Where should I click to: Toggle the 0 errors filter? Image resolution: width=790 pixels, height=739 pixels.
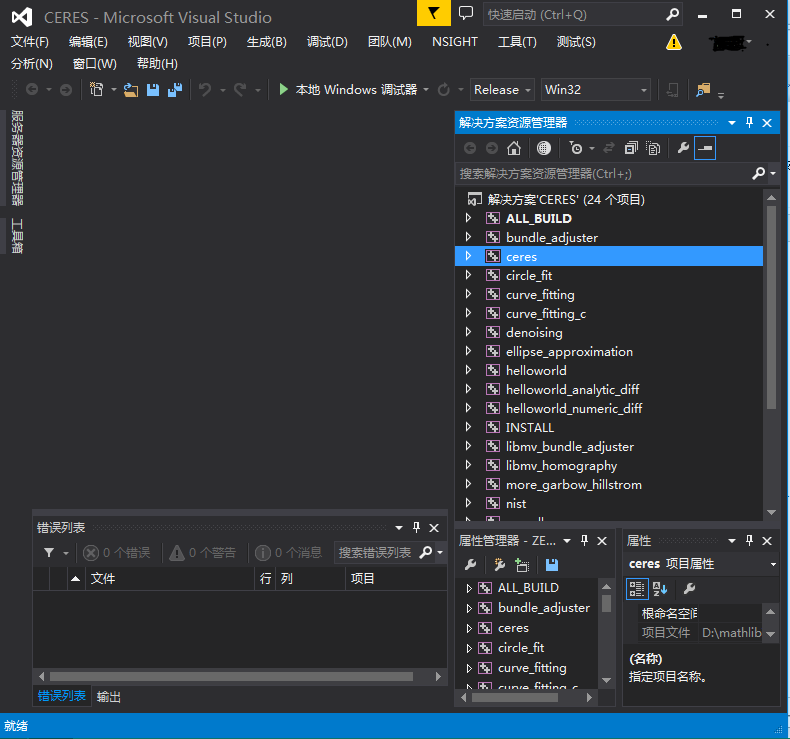117,553
